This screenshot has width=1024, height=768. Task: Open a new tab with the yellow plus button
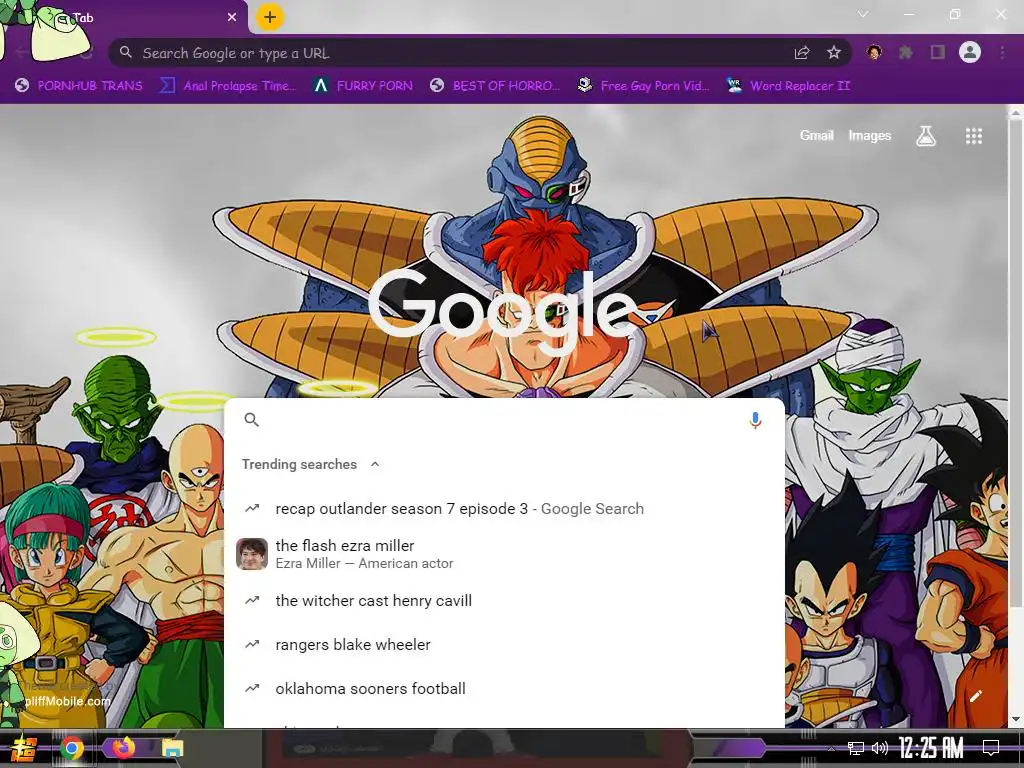270,18
